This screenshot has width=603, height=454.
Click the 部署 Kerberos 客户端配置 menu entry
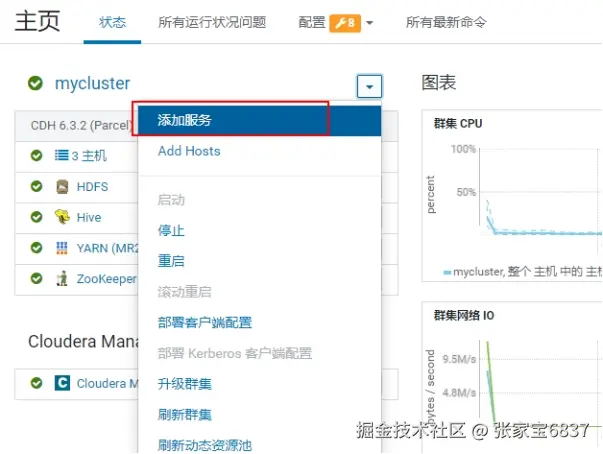(235, 353)
